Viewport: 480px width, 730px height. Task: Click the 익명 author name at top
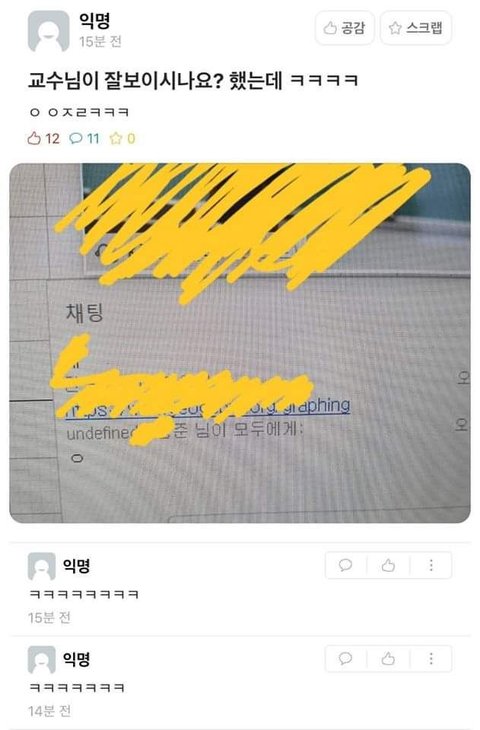click(95, 20)
